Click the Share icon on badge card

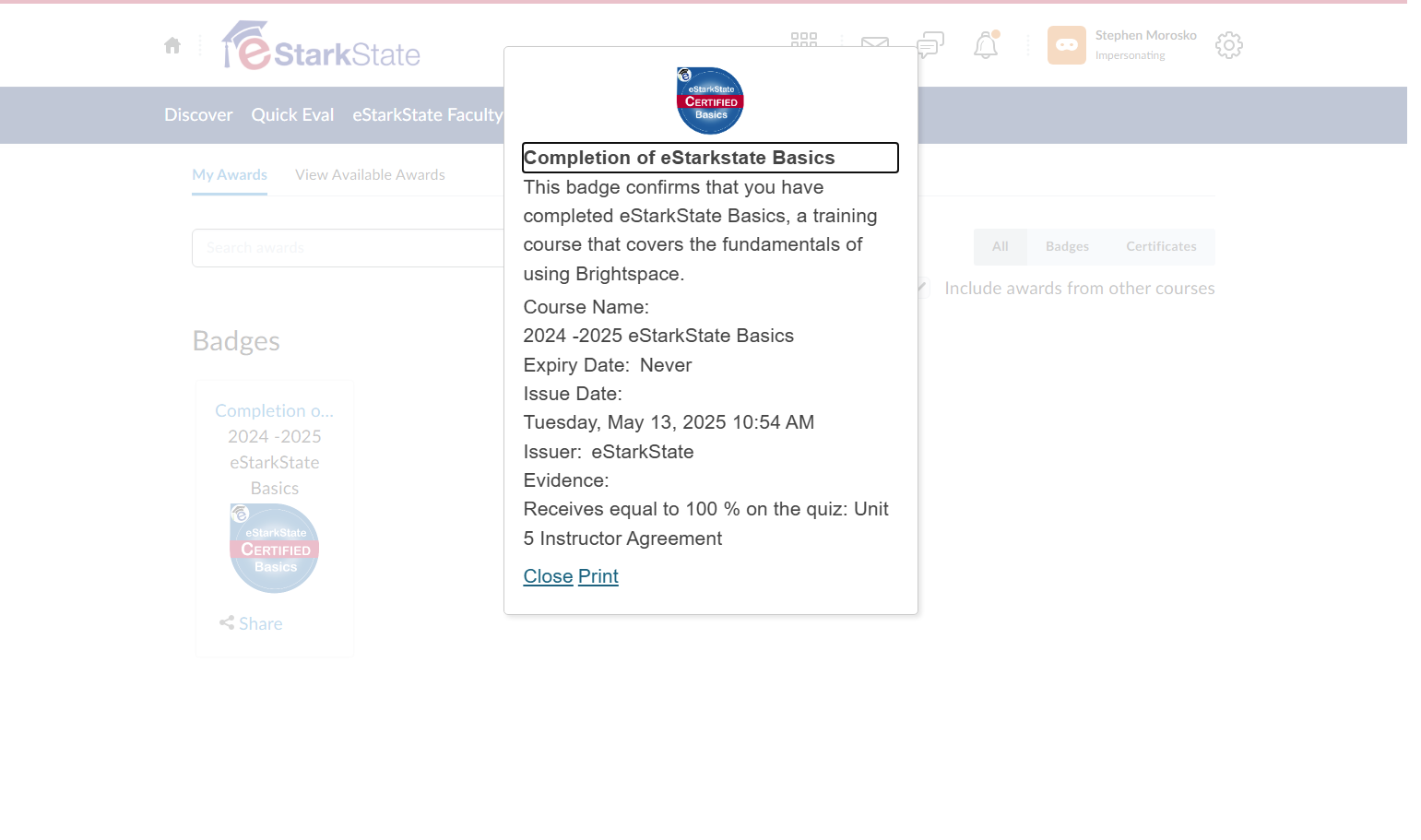[x=227, y=623]
